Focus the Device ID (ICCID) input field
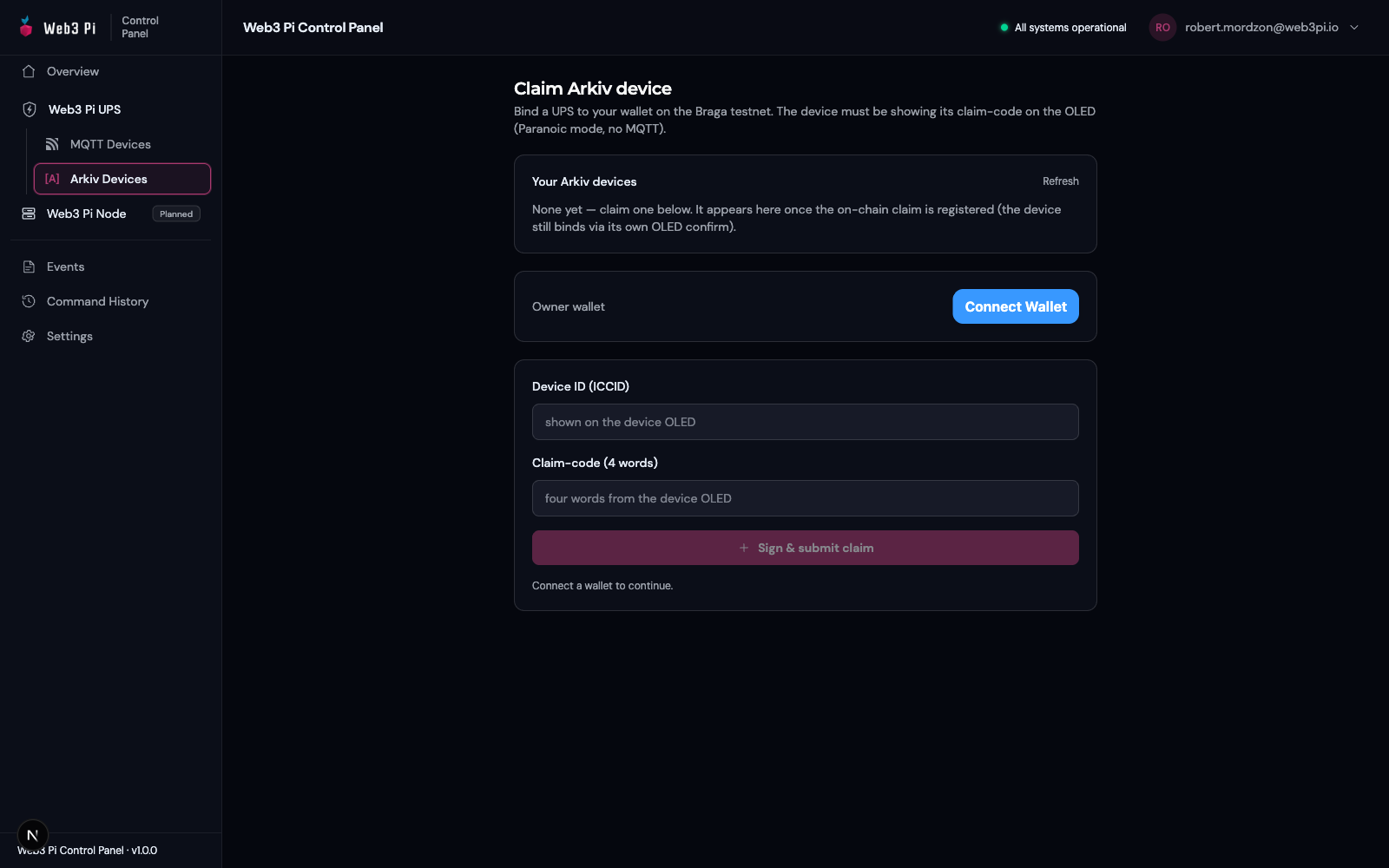This screenshot has width=1389, height=868. (x=806, y=422)
